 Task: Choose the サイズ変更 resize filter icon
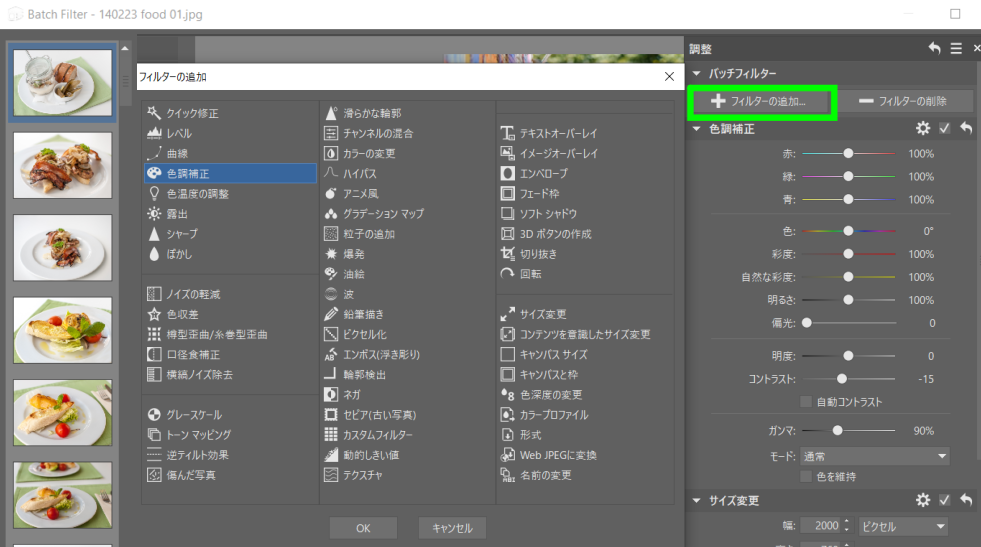(507, 314)
